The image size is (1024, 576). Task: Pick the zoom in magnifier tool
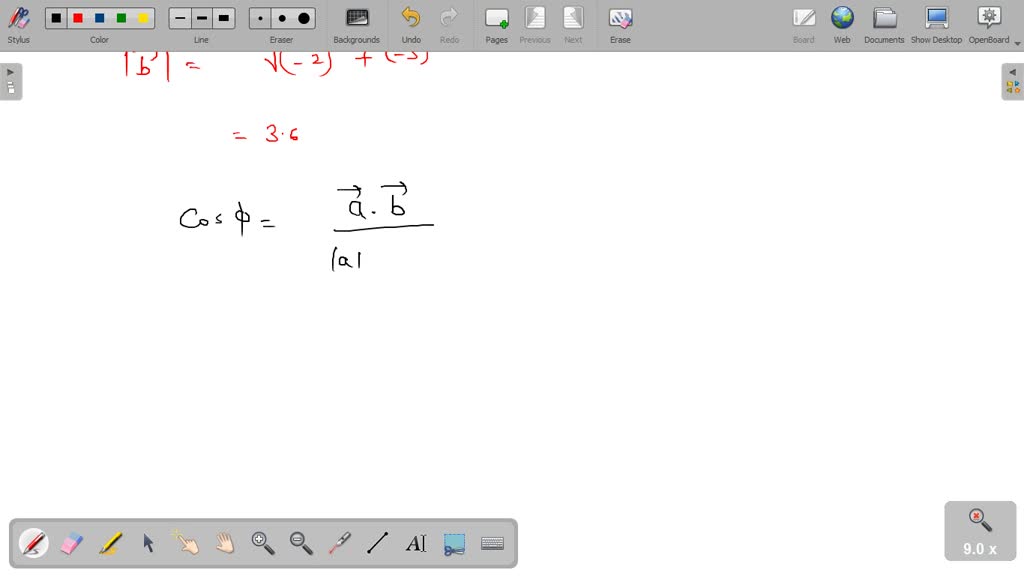tap(263, 543)
